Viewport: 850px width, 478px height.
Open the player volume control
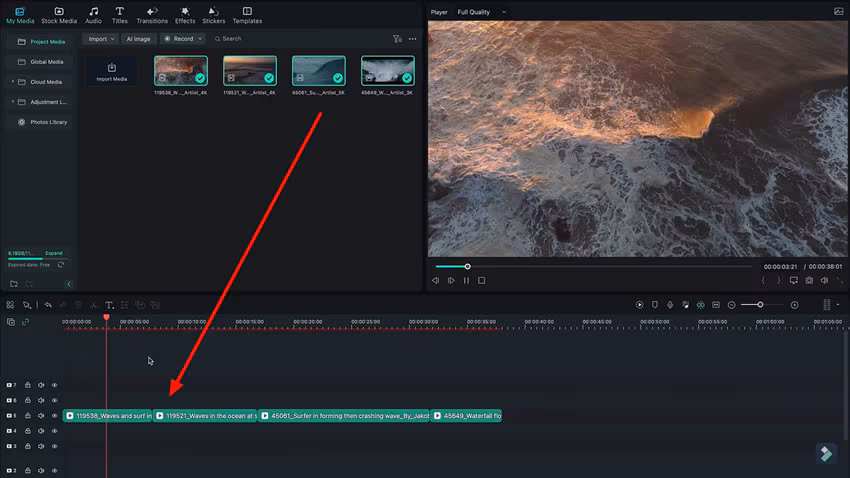point(824,281)
